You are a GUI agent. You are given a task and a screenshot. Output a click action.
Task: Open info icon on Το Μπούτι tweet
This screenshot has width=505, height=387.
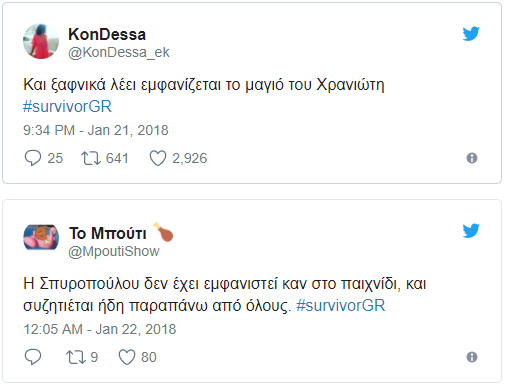(472, 357)
